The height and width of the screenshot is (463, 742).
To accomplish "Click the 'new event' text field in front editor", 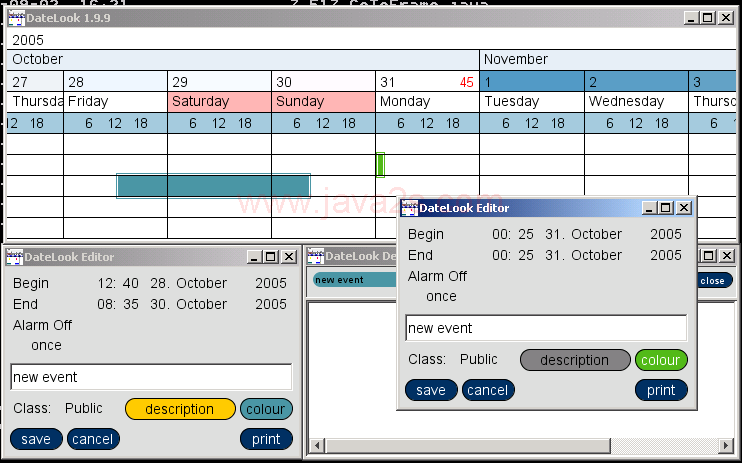I will coord(546,328).
